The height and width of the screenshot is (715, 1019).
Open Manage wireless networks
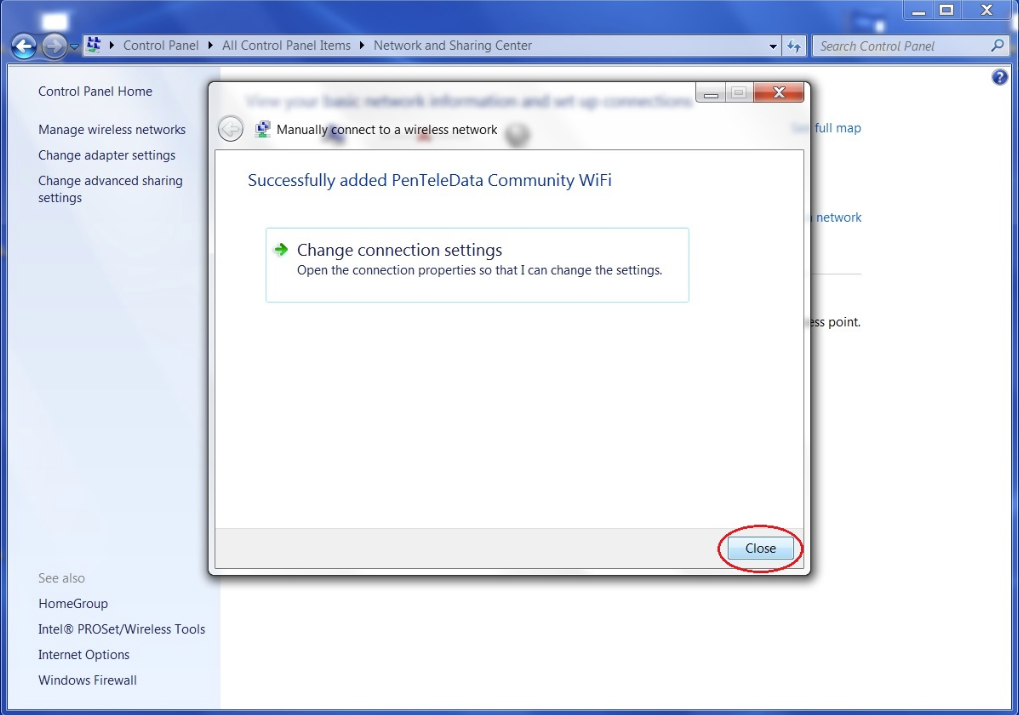tap(112, 129)
